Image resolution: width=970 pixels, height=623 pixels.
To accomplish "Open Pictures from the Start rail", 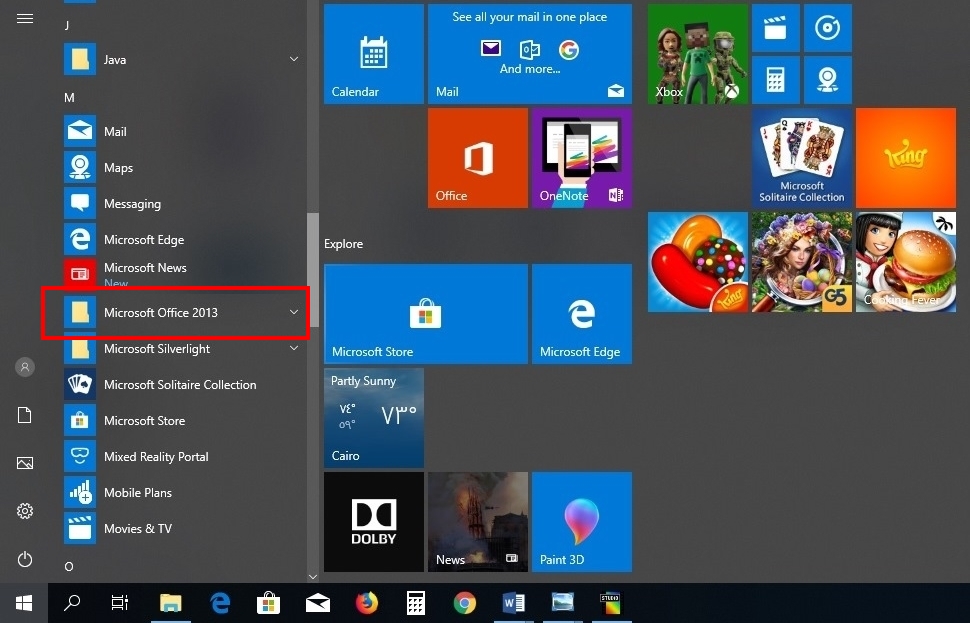I will 25,463.
